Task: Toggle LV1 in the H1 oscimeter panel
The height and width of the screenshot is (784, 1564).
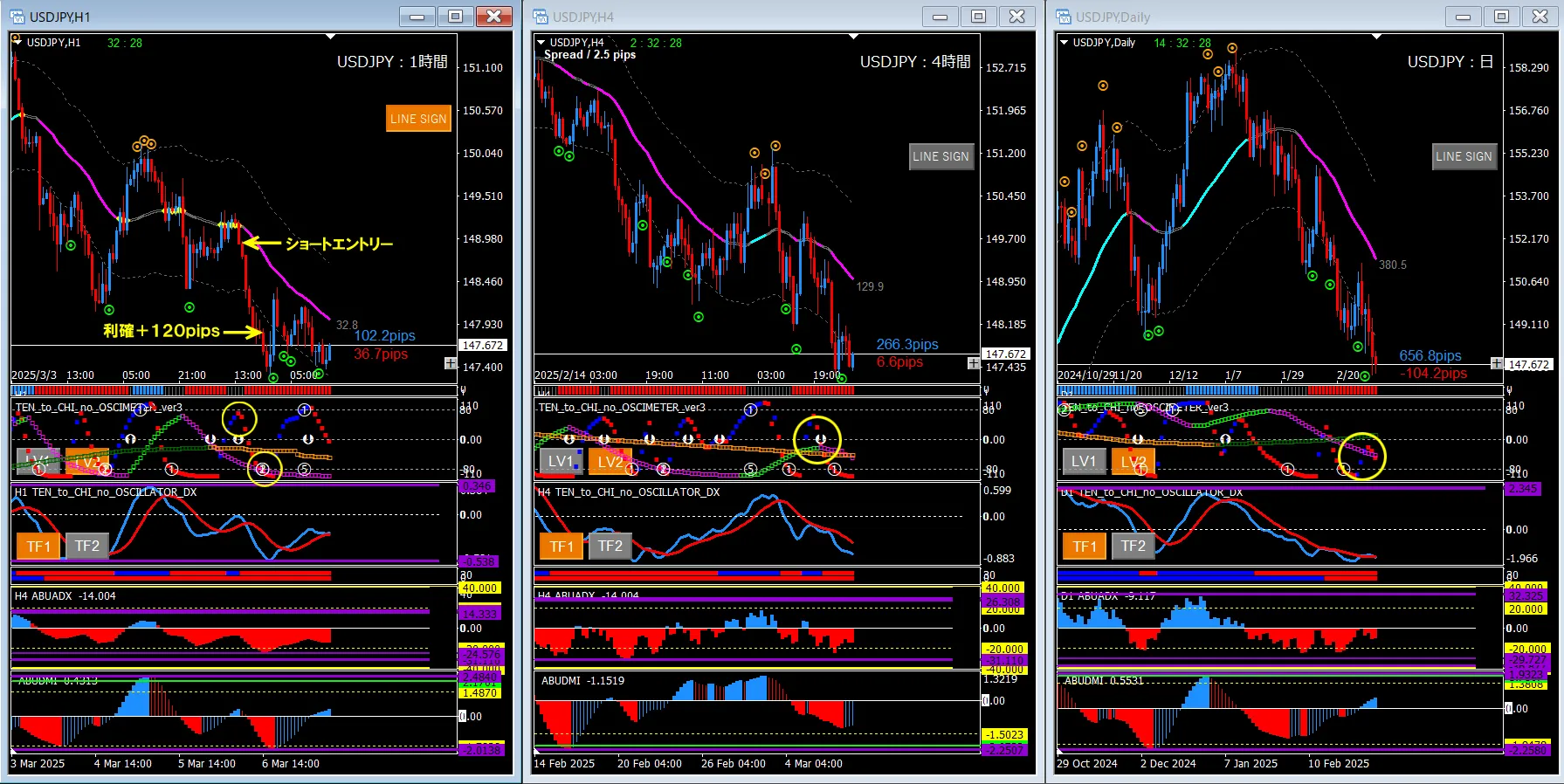Action: tap(38, 461)
